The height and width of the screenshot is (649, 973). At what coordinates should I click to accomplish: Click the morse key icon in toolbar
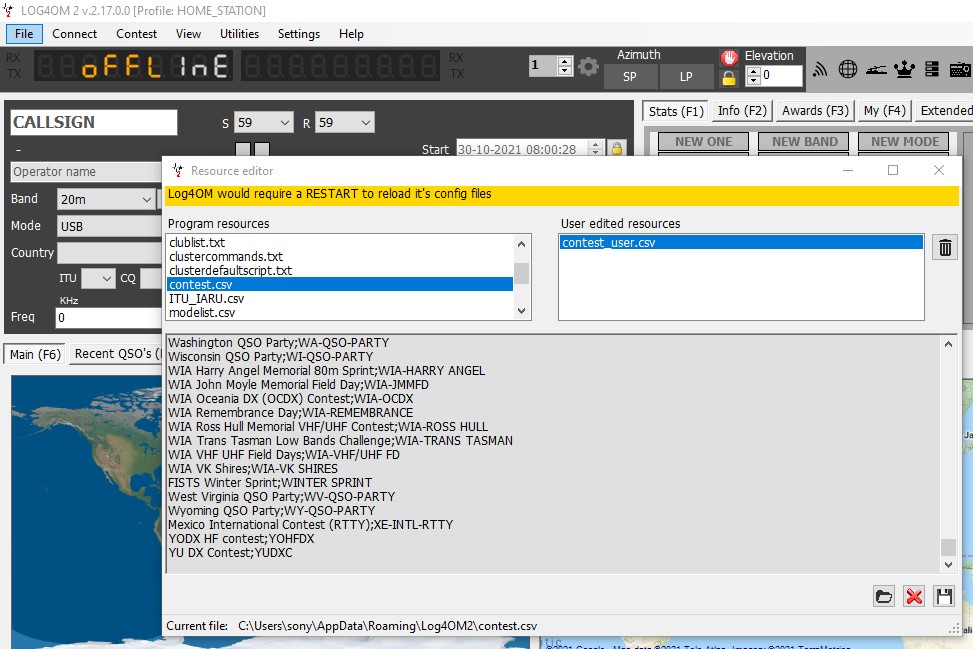click(x=876, y=69)
